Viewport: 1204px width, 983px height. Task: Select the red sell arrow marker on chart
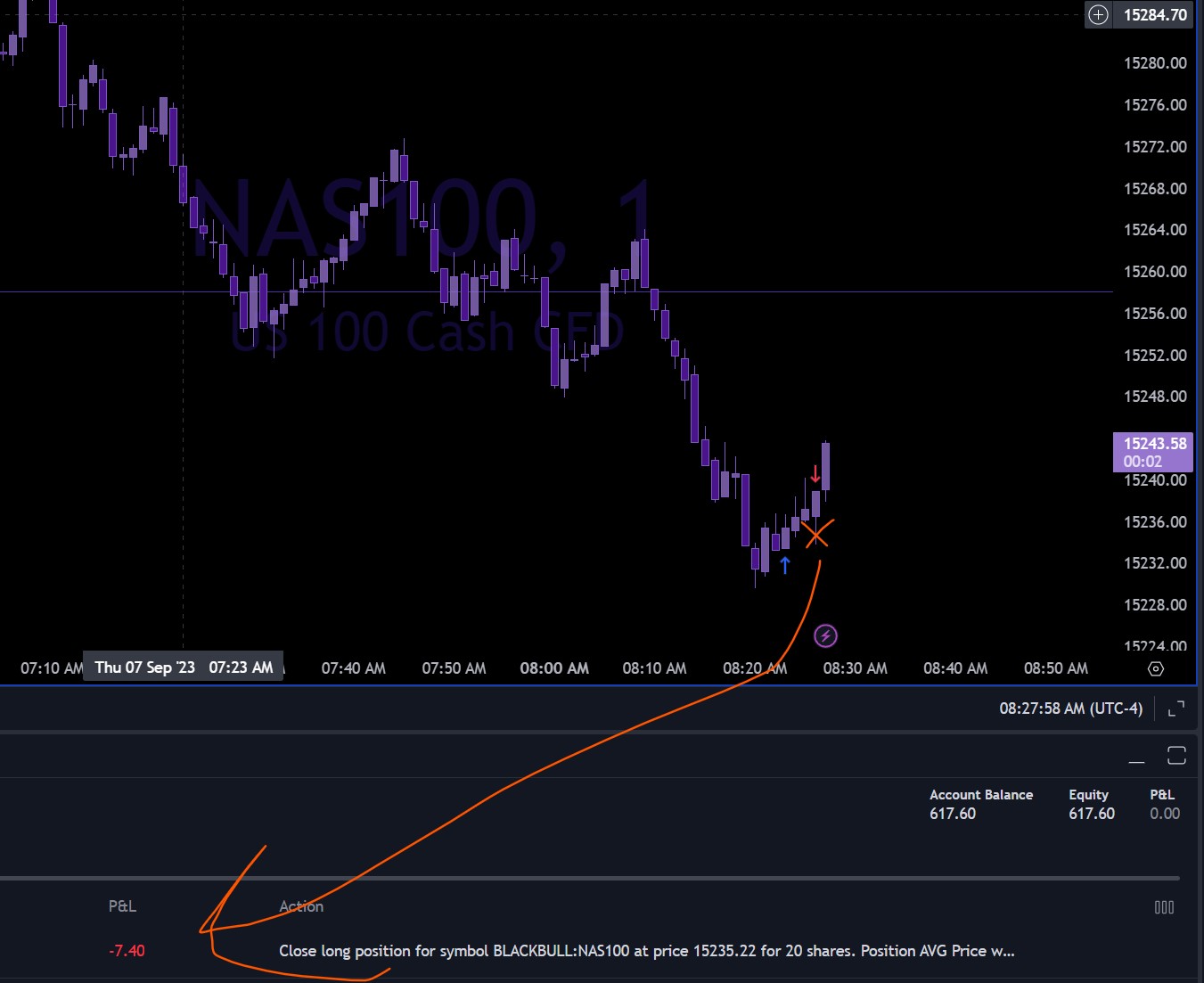[x=815, y=474]
